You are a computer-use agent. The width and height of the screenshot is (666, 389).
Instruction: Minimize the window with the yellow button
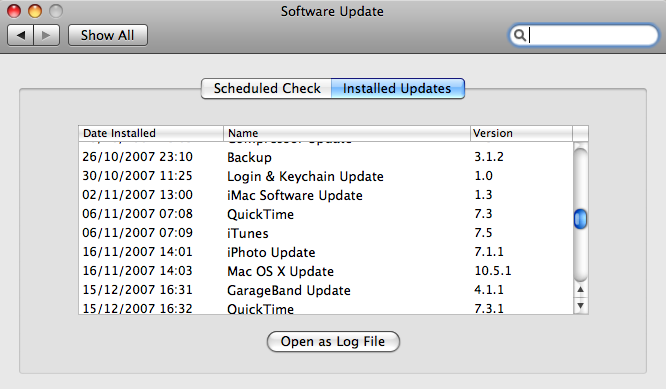tap(35, 11)
